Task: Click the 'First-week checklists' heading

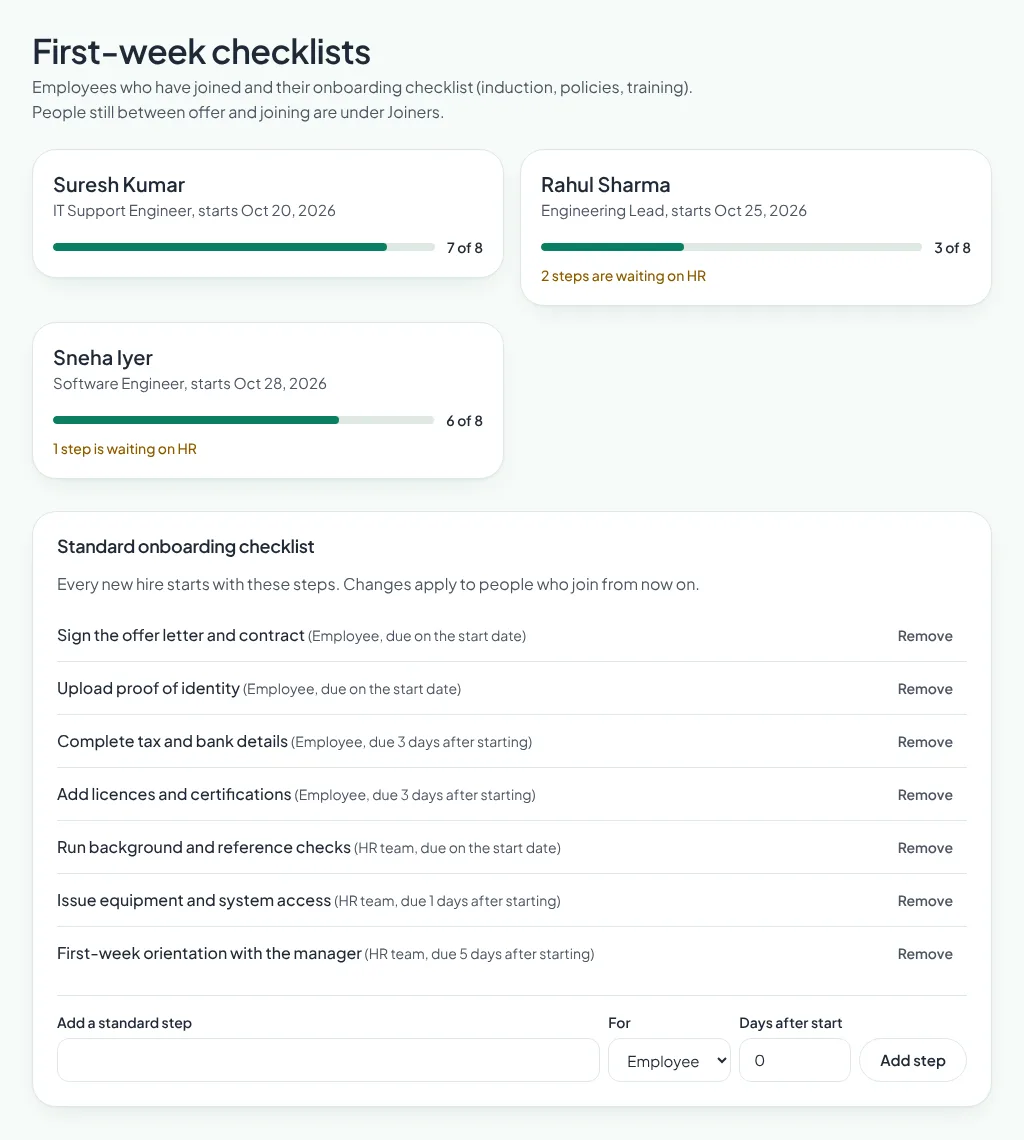Action: (201, 52)
